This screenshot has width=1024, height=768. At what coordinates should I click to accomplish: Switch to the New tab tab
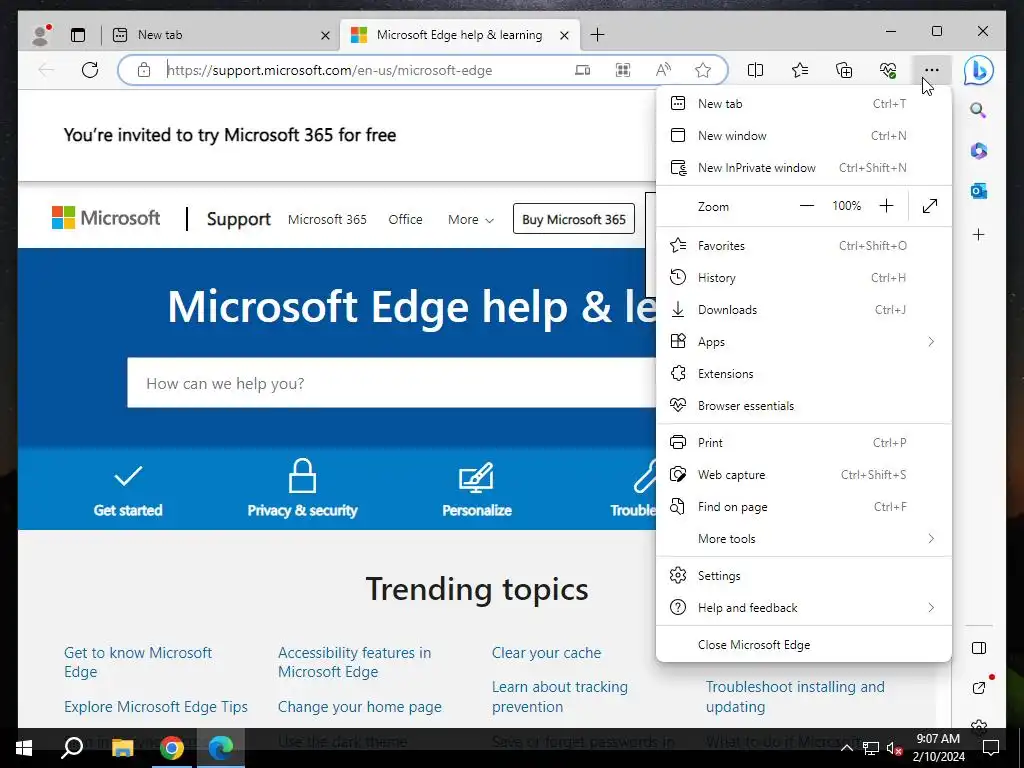point(221,35)
